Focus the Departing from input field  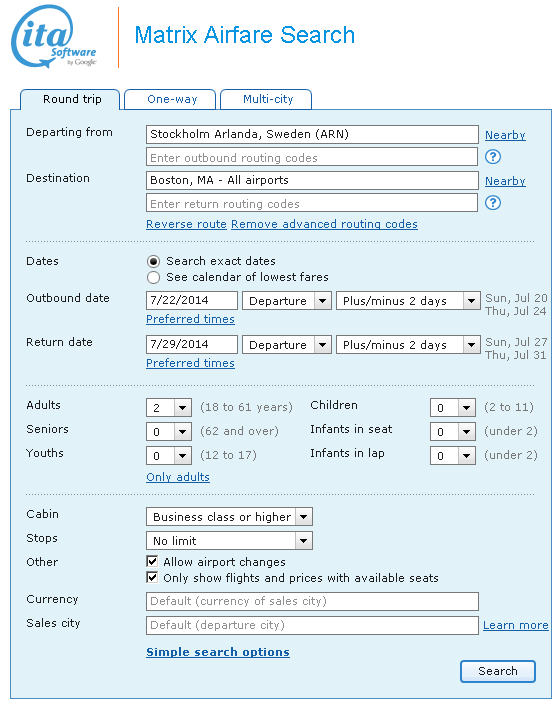click(x=312, y=134)
